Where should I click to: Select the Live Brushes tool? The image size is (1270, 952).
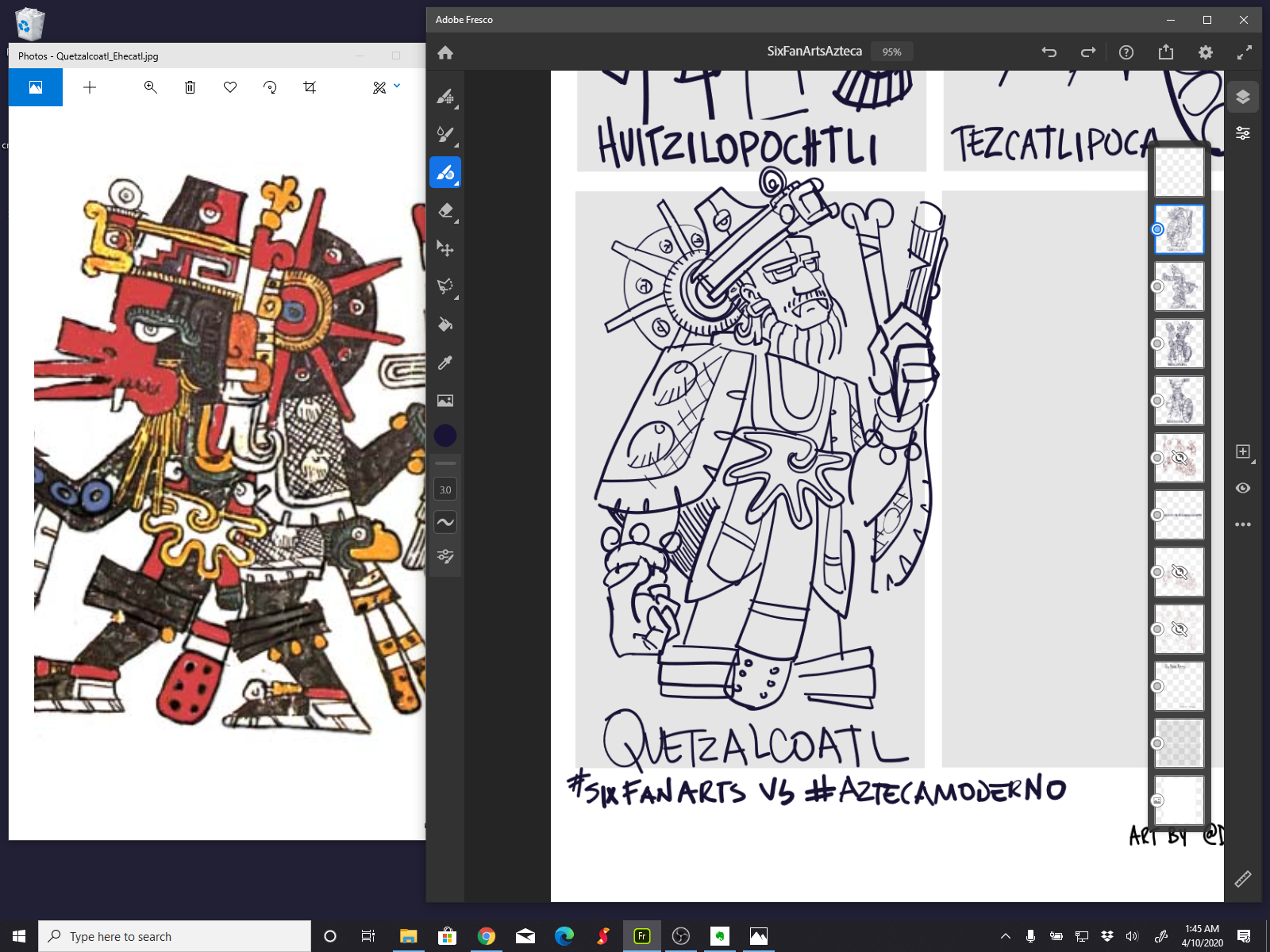[445, 135]
